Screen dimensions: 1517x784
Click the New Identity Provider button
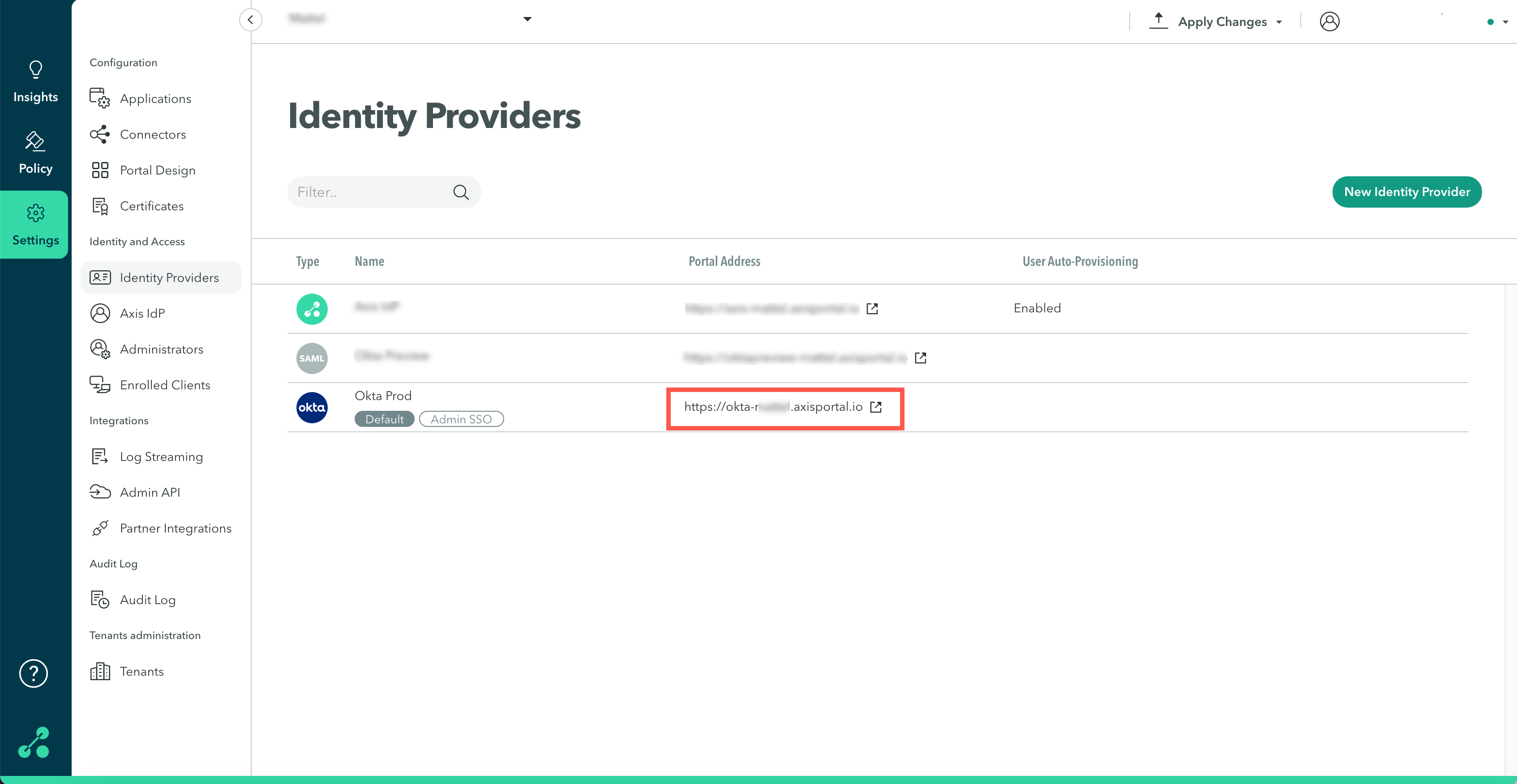[1406, 192]
